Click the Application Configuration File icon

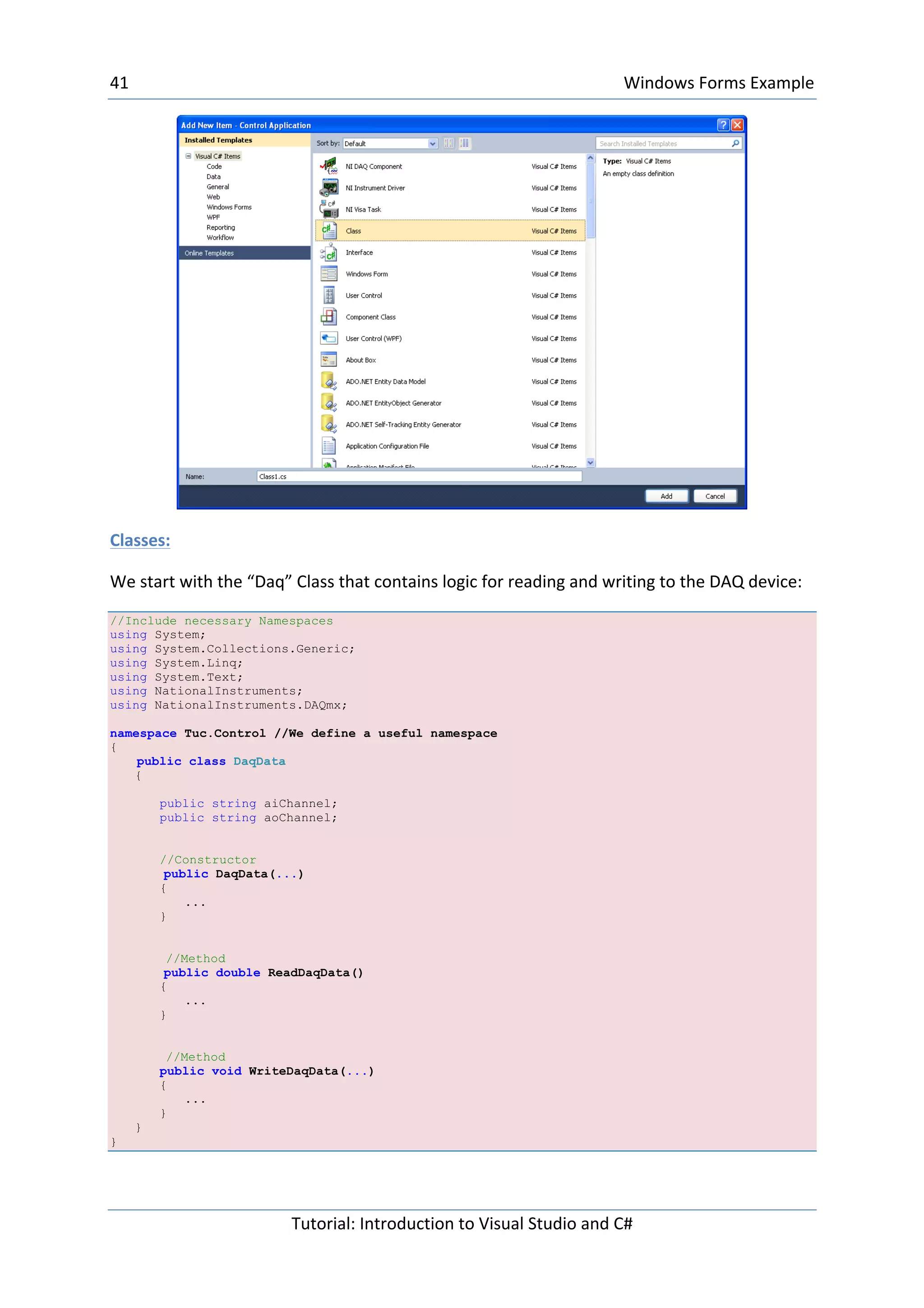tap(328, 445)
